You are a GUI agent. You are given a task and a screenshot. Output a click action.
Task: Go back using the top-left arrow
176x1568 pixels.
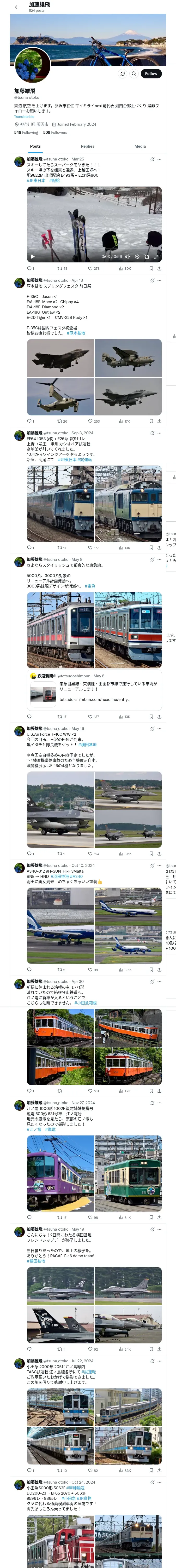(17, 7)
